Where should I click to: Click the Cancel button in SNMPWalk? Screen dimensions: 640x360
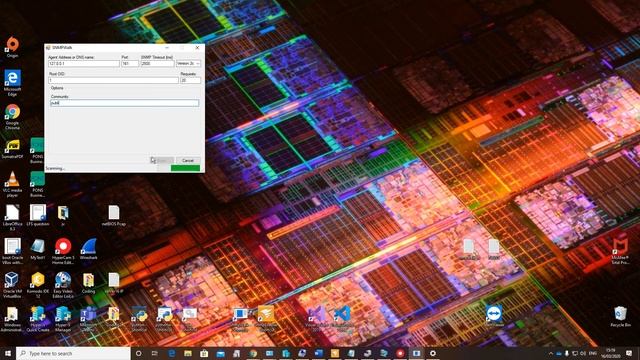[188, 160]
